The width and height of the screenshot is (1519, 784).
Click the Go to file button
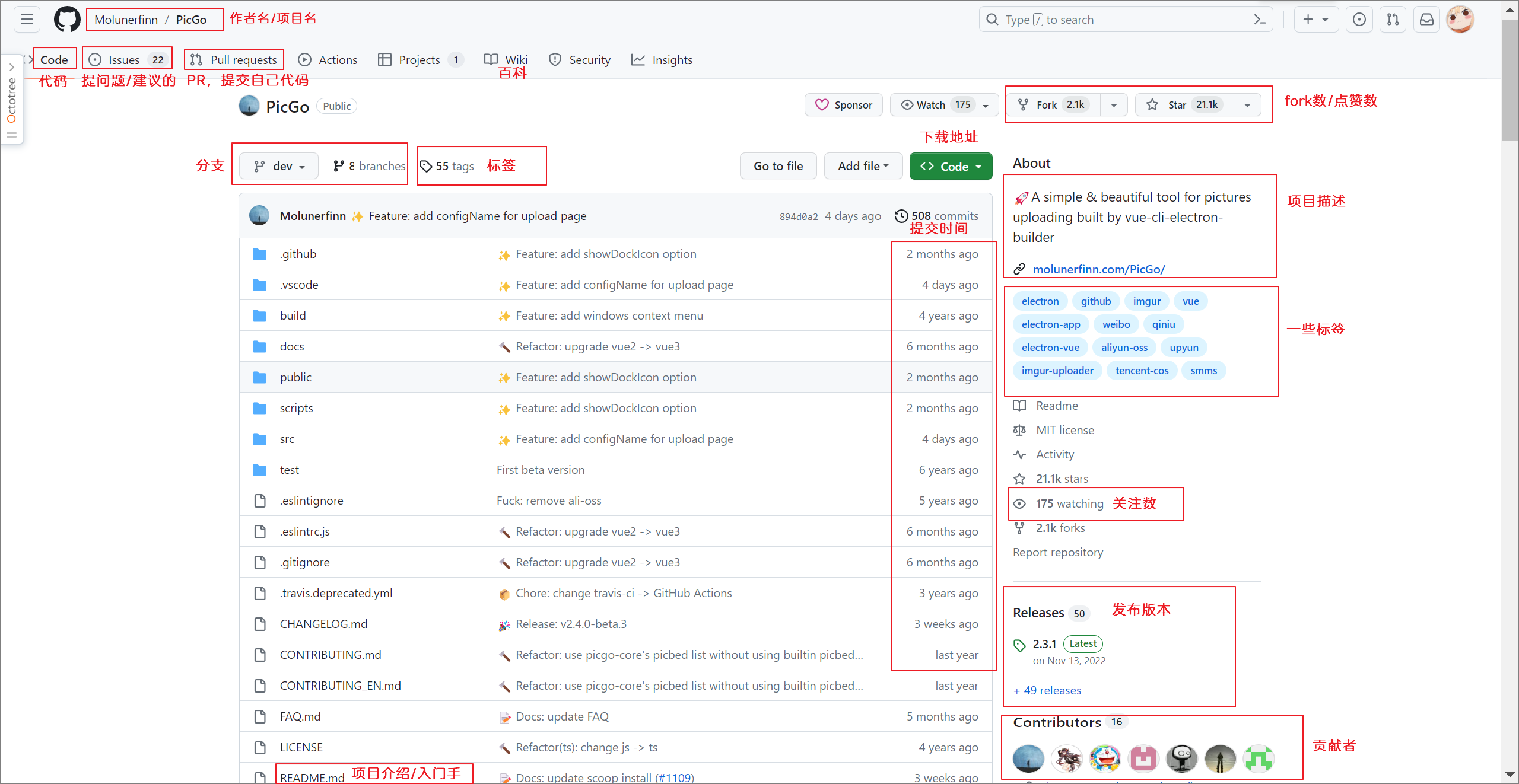(778, 166)
